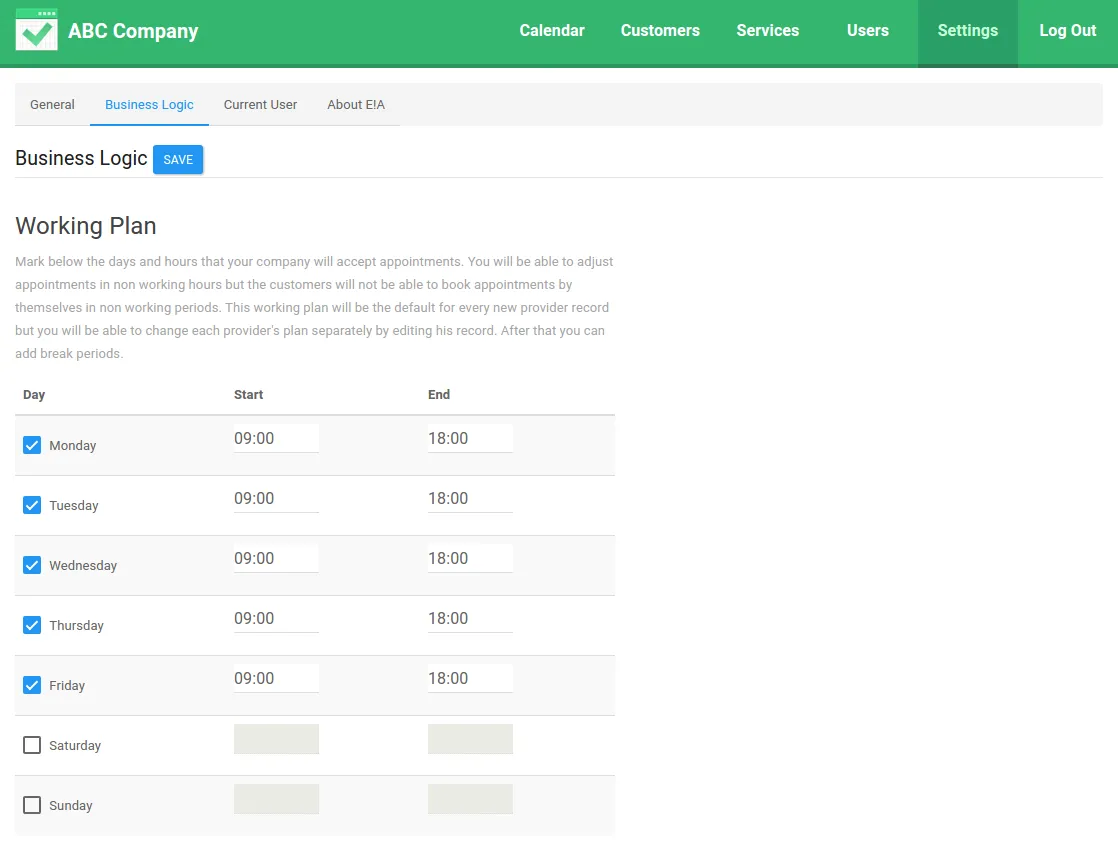Go to the Customers page
This screenshot has height=863, width=1118.
coord(660,31)
